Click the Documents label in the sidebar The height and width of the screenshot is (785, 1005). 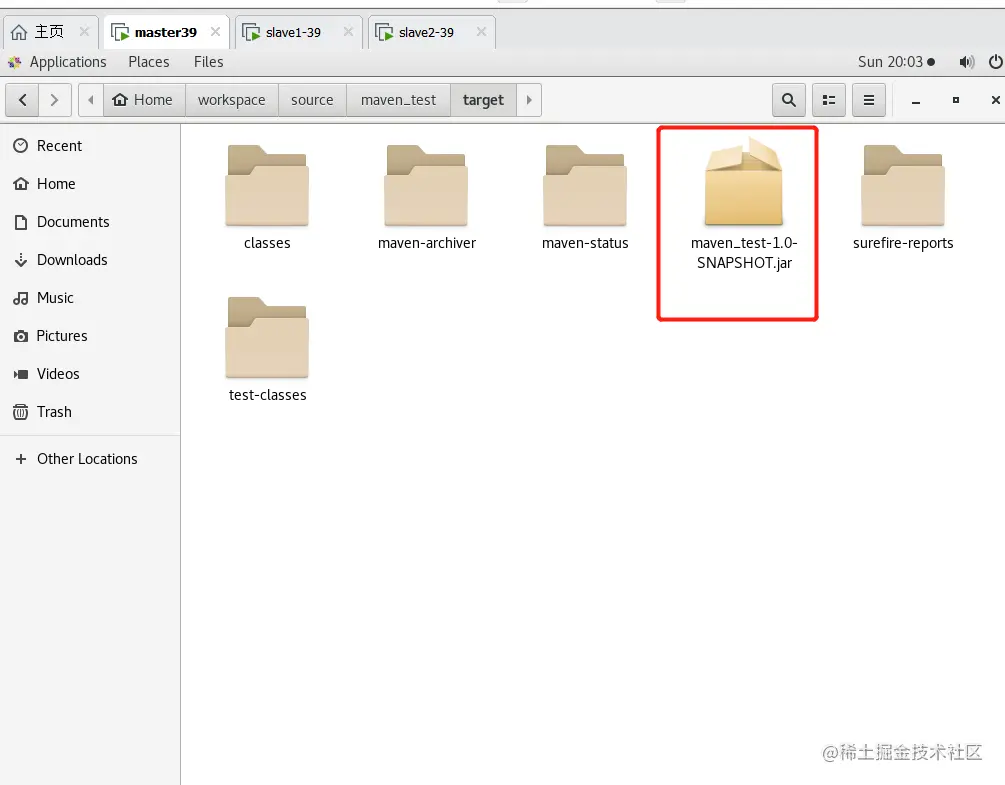pyautogui.click(x=73, y=222)
